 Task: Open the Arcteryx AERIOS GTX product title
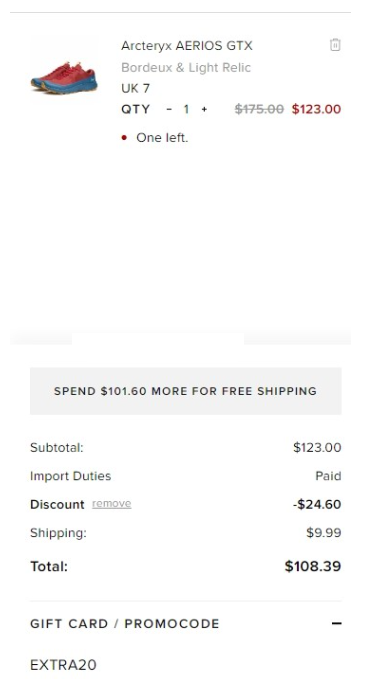(187, 45)
